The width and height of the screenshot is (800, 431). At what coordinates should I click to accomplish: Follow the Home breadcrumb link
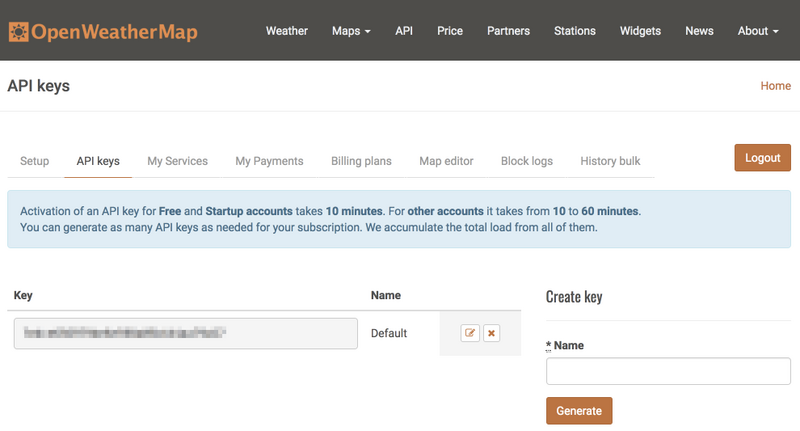pyautogui.click(x=775, y=86)
